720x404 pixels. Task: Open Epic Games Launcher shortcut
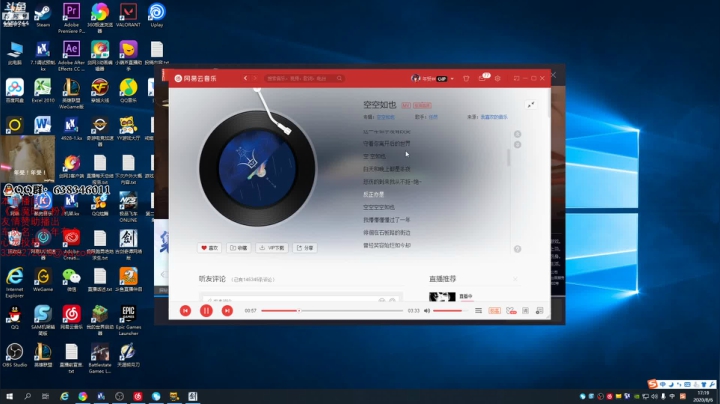pos(128,320)
